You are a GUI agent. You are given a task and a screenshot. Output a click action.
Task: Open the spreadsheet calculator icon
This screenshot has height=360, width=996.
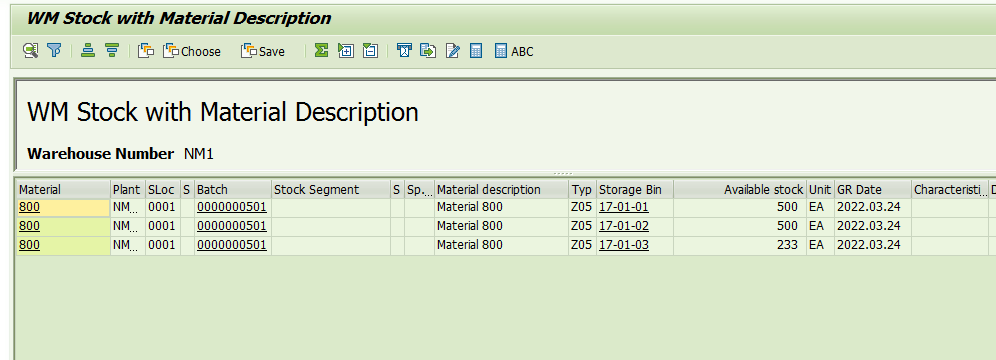coord(476,51)
